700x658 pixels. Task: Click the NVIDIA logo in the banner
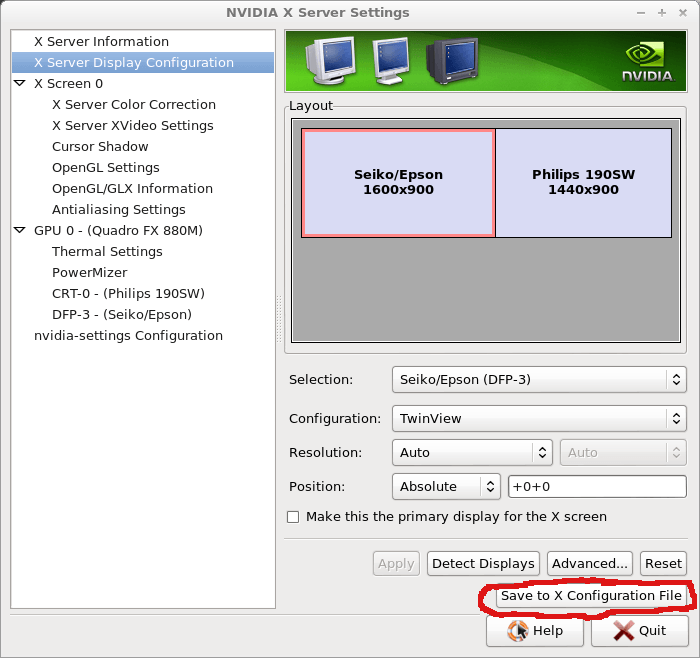(x=647, y=61)
